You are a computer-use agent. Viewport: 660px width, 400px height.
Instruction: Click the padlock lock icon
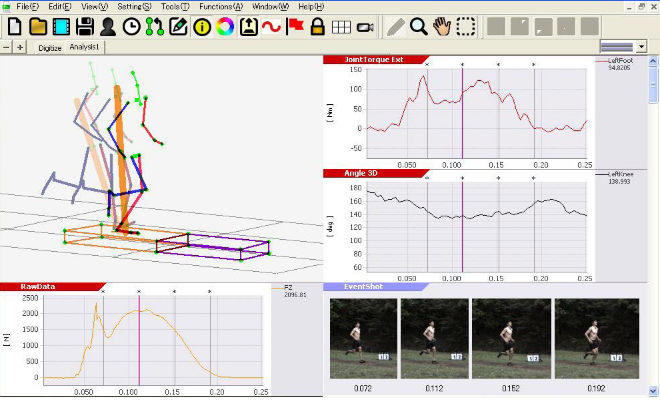pos(317,27)
